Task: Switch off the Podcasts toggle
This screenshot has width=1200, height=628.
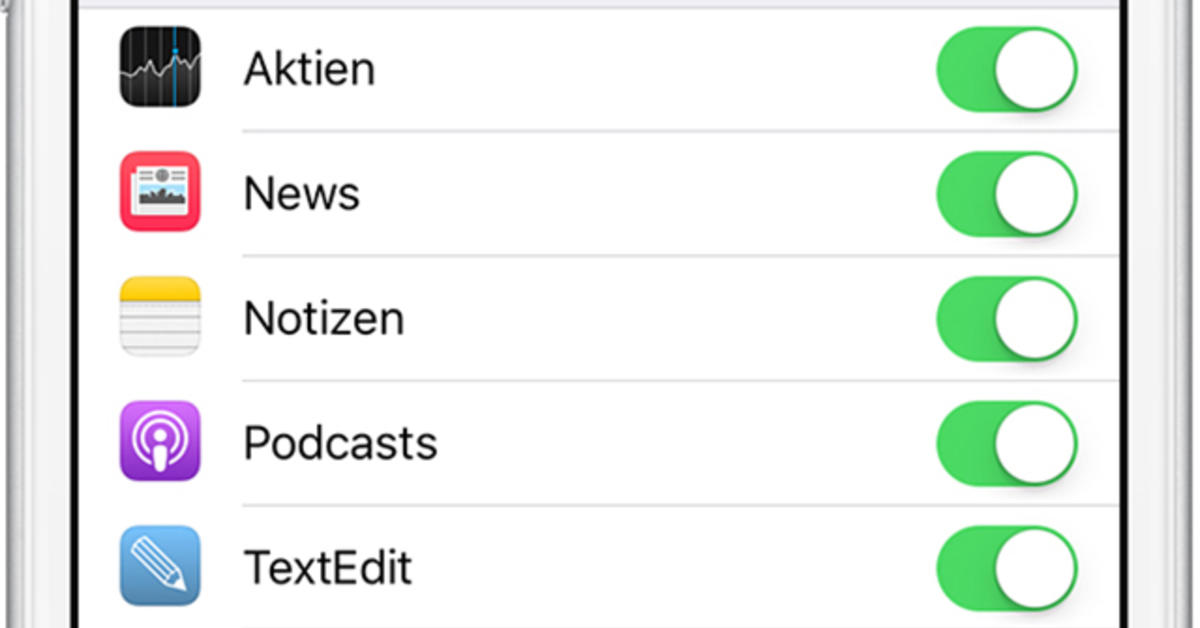Action: [1008, 444]
